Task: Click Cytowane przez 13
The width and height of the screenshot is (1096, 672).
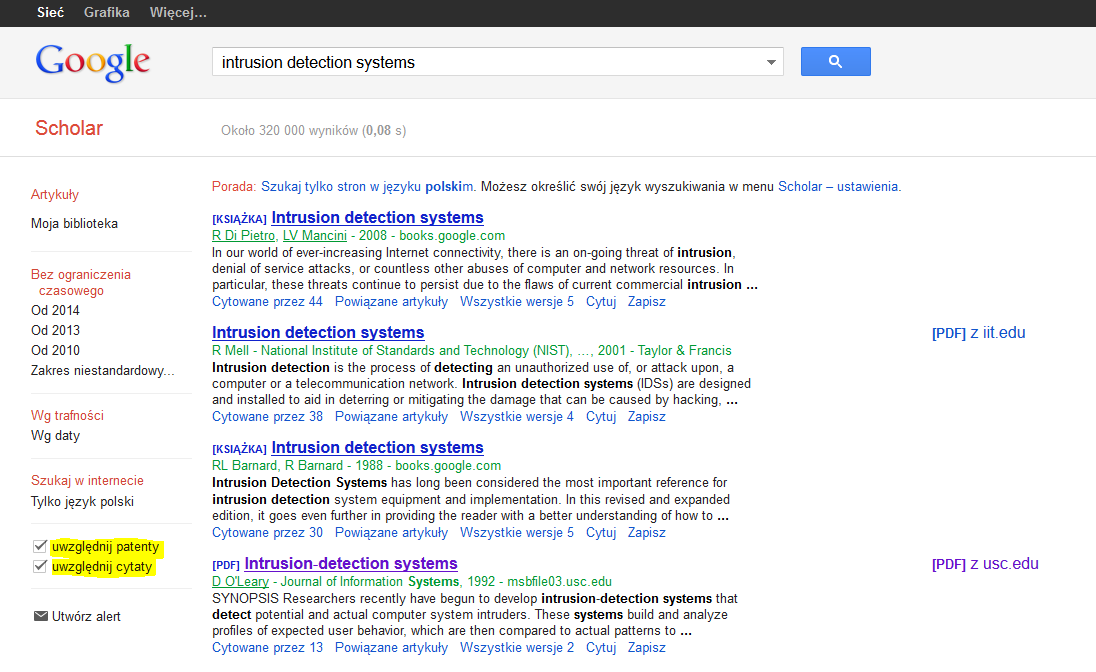Action: tap(267, 648)
